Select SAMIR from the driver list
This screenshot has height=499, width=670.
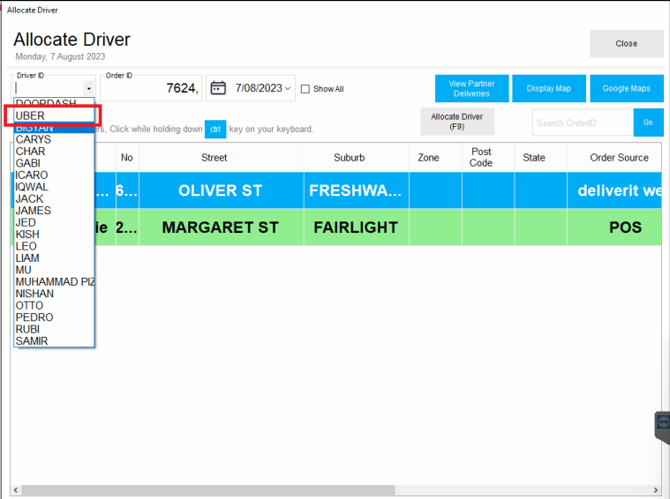32,341
